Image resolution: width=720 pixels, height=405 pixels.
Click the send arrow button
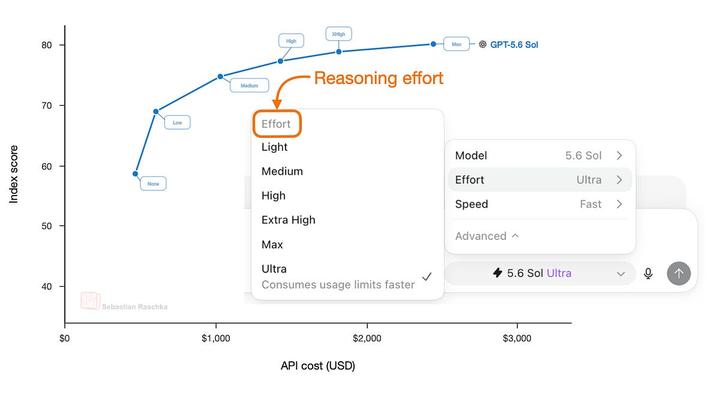pyautogui.click(x=679, y=274)
